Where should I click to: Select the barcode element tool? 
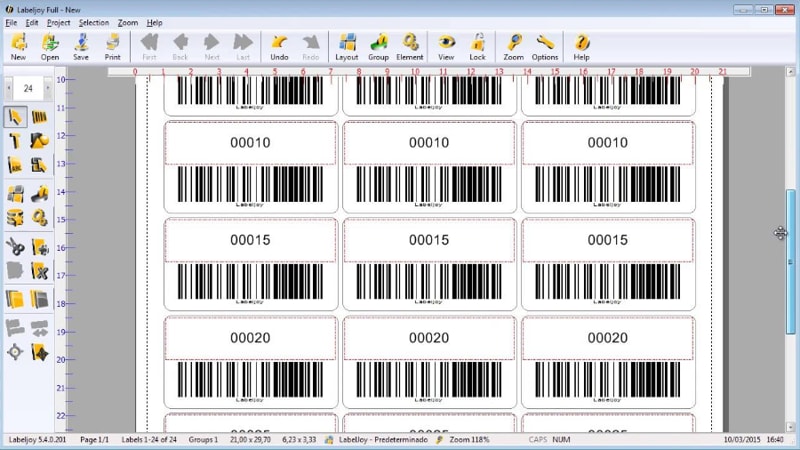[39, 117]
